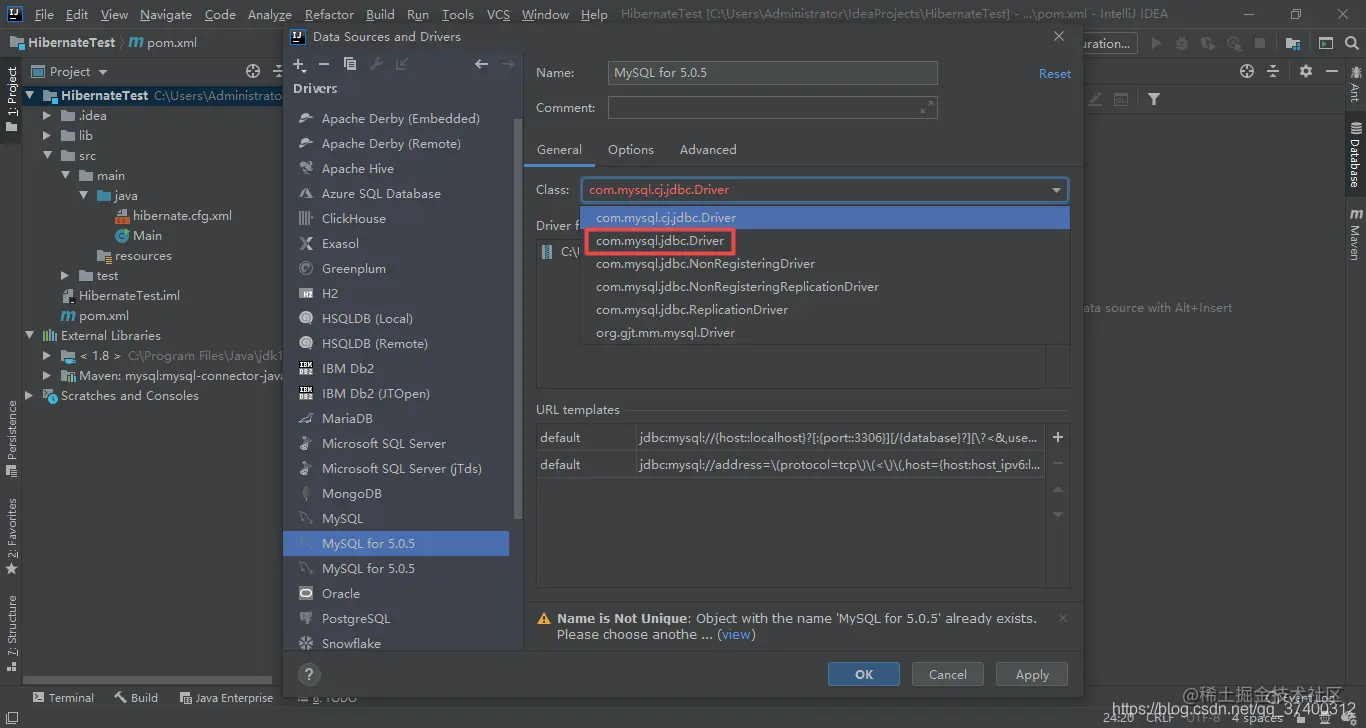Click the Comment input field
The image size is (1366, 728).
pyautogui.click(x=772, y=107)
